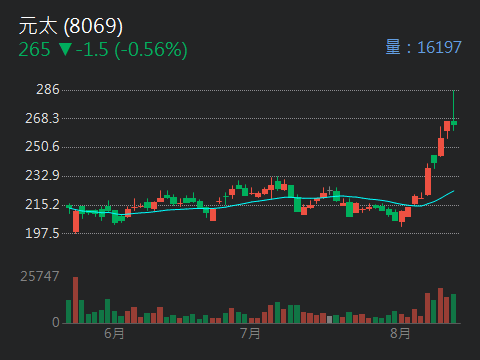The width and height of the screenshot is (480, 360).
Task: Click the green down-triangle price change indicator
Action: pyautogui.click(x=66, y=50)
